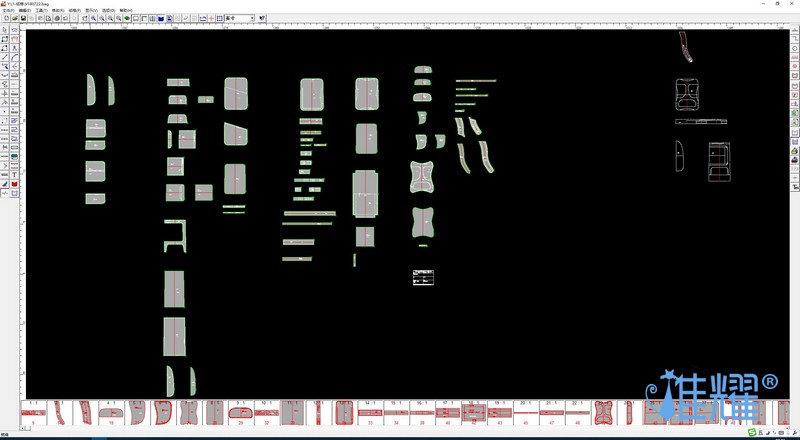The width and height of the screenshot is (800, 440).
Task: Toggle the blue filled piece display icon
Action: coord(161,18)
